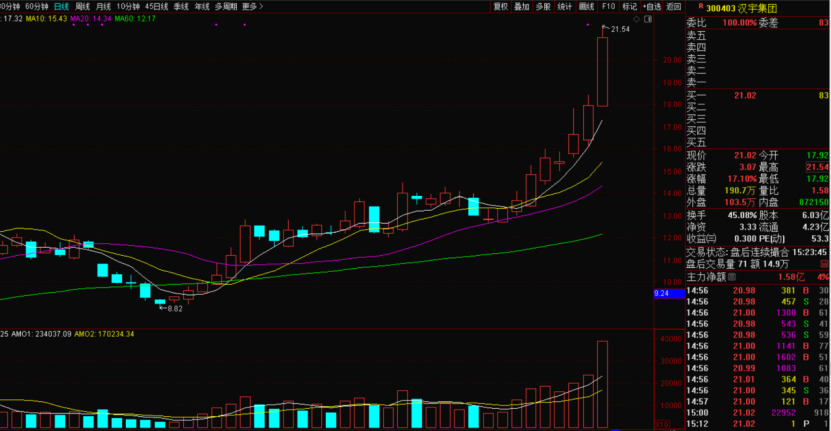Add stock via +自选 button
The width and height of the screenshot is (831, 431).
click(x=652, y=6)
